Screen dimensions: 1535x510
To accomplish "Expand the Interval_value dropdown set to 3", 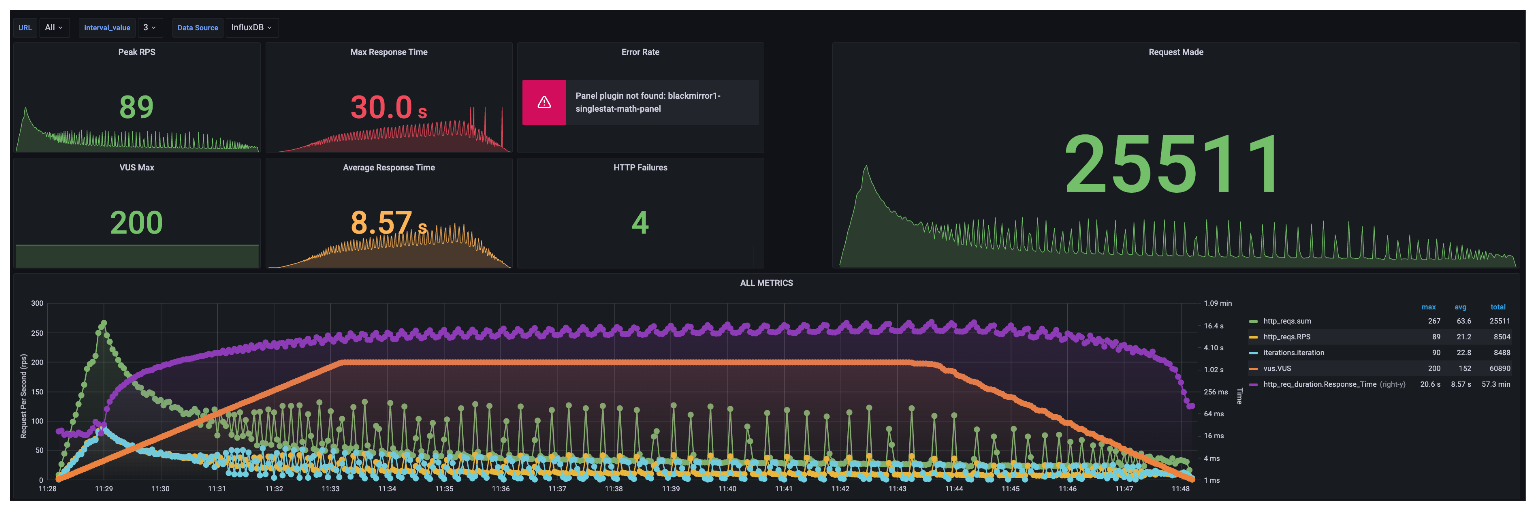I will (150, 27).
